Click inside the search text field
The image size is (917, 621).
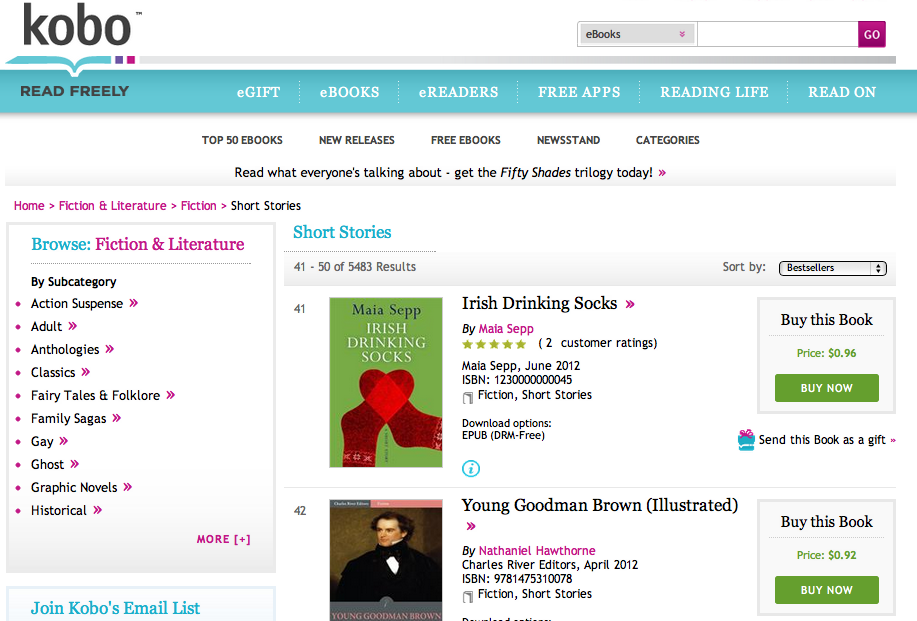coord(777,34)
